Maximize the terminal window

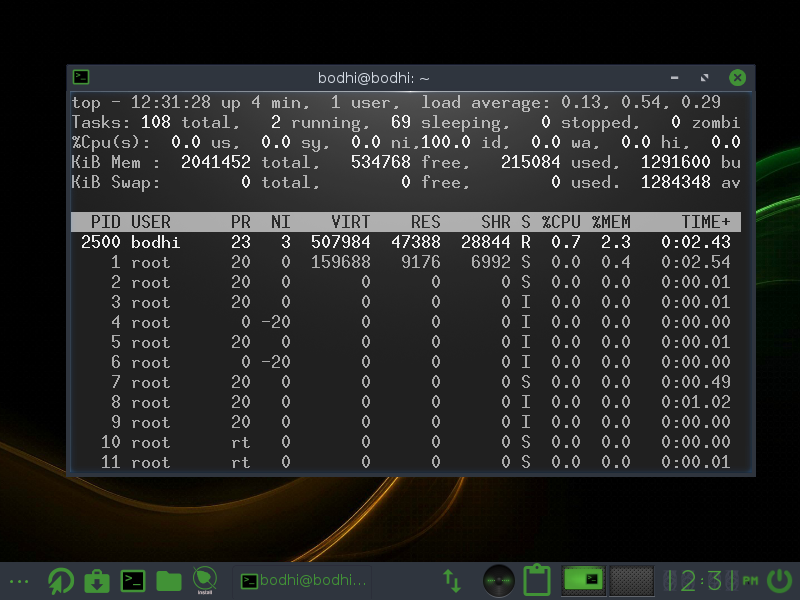(x=705, y=78)
